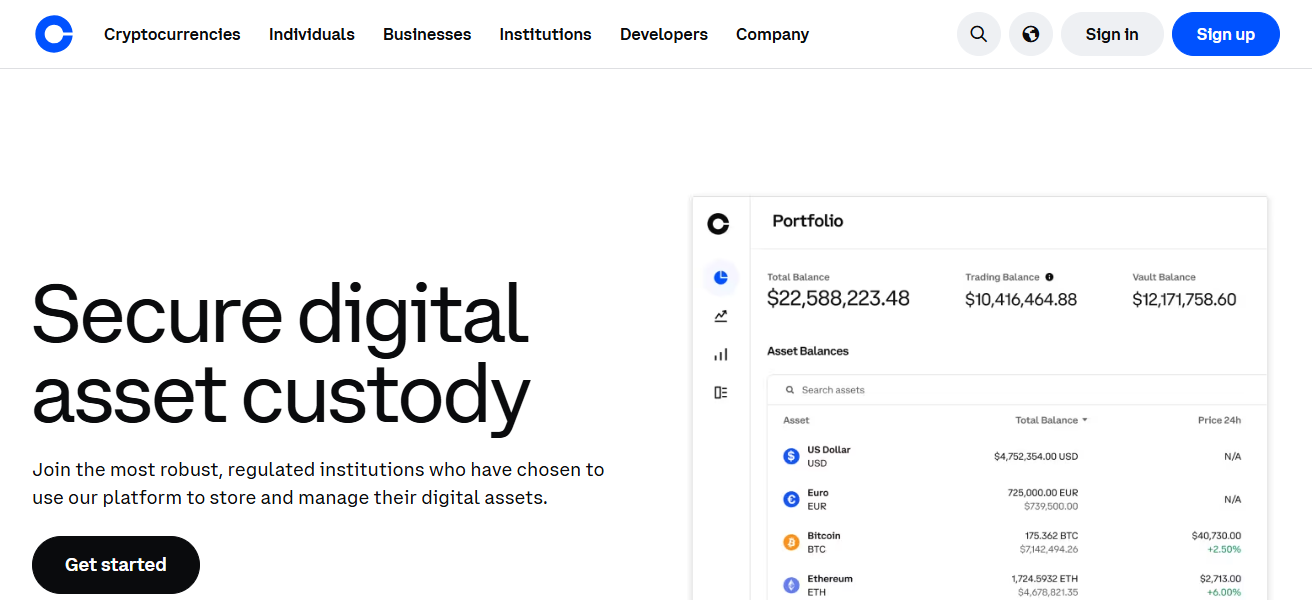Click the US Dollar asset icon
This screenshot has width=1312, height=600.
tap(790, 455)
